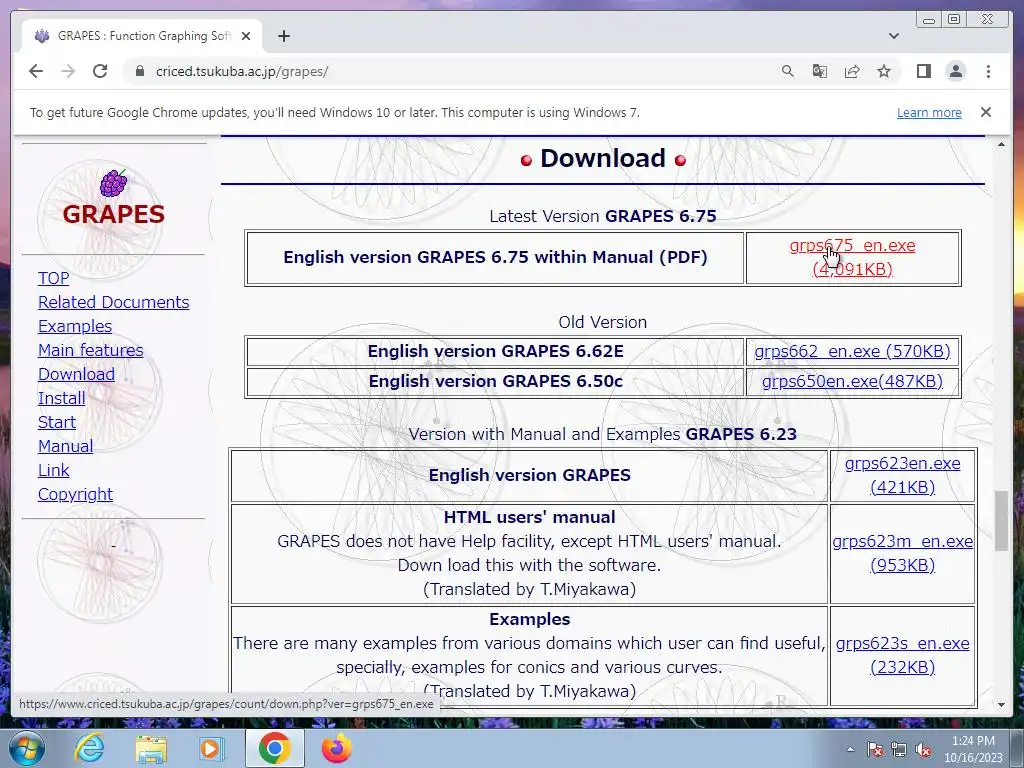Open Windows Media Player from taskbar
The width and height of the screenshot is (1024, 768).
[212, 748]
